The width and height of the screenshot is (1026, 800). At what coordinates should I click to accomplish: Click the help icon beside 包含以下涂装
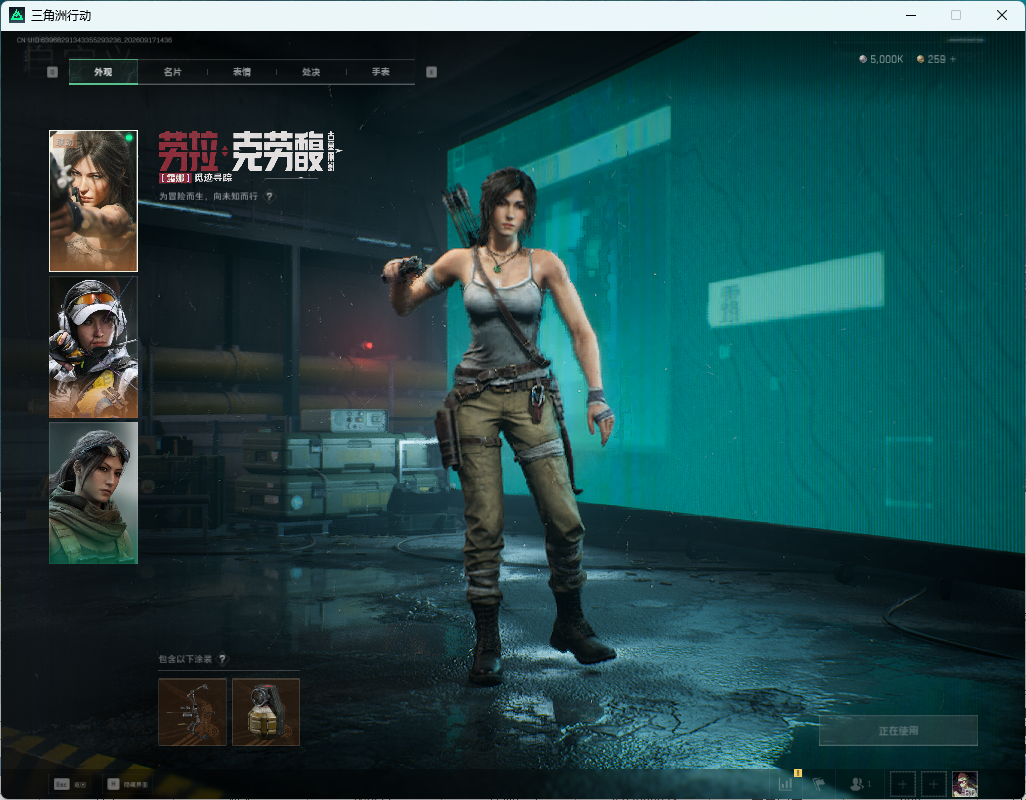(222, 659)
